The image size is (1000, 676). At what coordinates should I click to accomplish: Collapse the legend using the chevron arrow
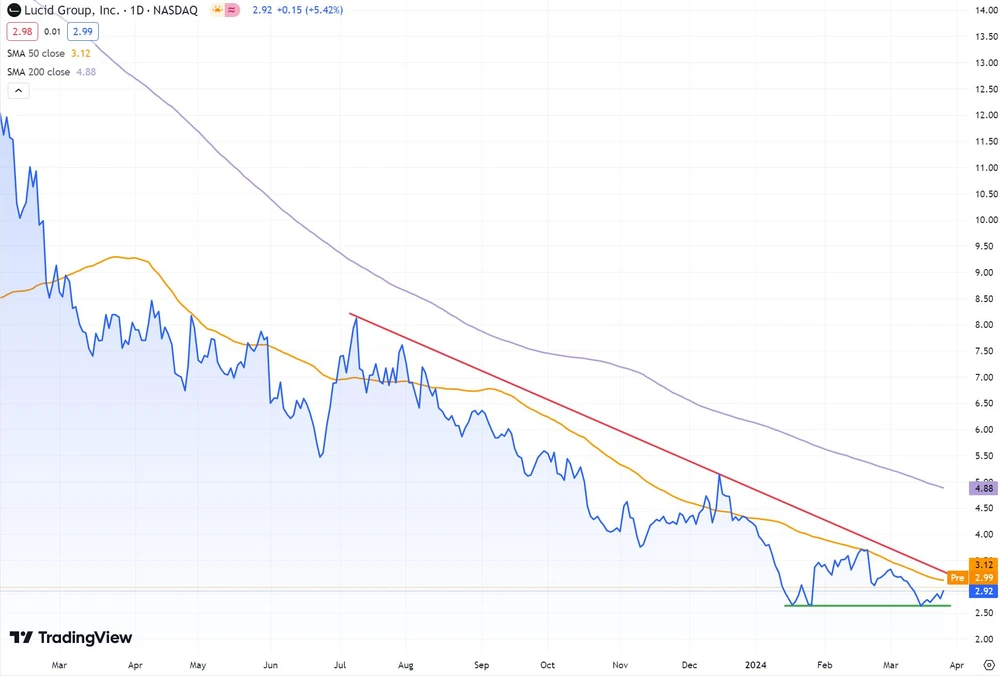pyautogui.click(x=18, y=90)
